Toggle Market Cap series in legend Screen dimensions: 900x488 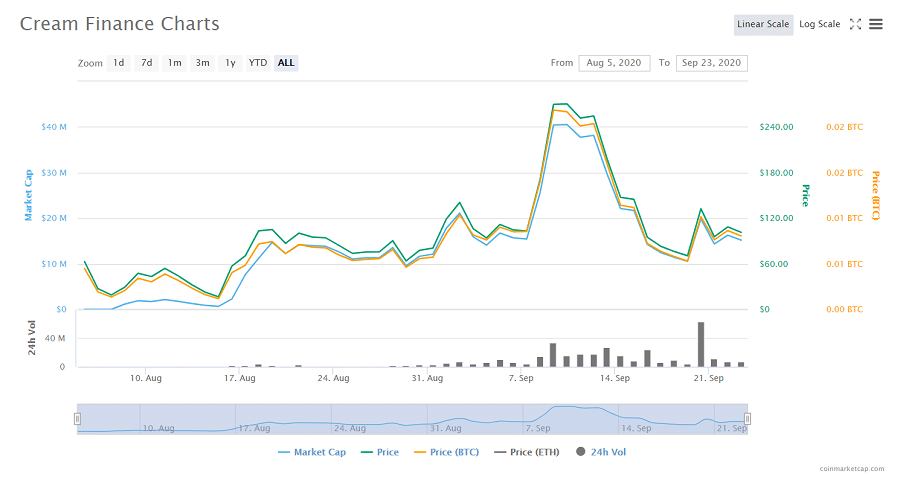click(312, 452)
